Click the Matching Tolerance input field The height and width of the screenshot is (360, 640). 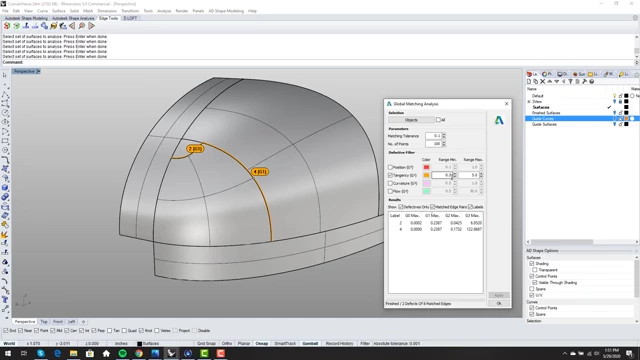[x=433, y=136]
